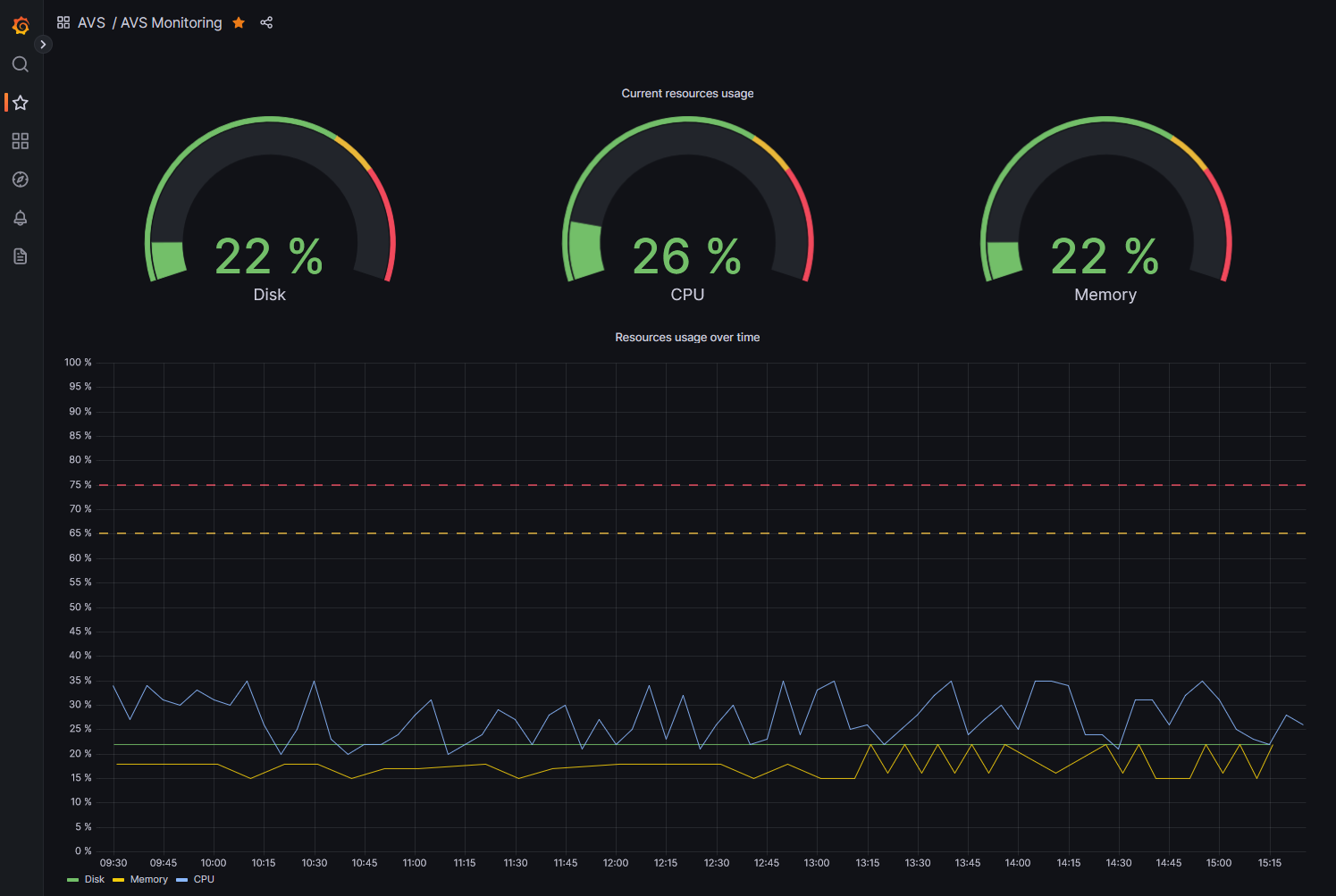Screen dimensions: 1336x896
Task: Click the yellow Memory legend color swatch
Action: [x=119, y=880]
